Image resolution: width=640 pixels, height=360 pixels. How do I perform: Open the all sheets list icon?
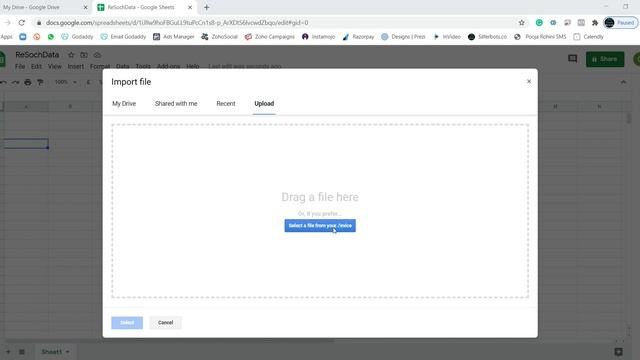coord(22,351)
